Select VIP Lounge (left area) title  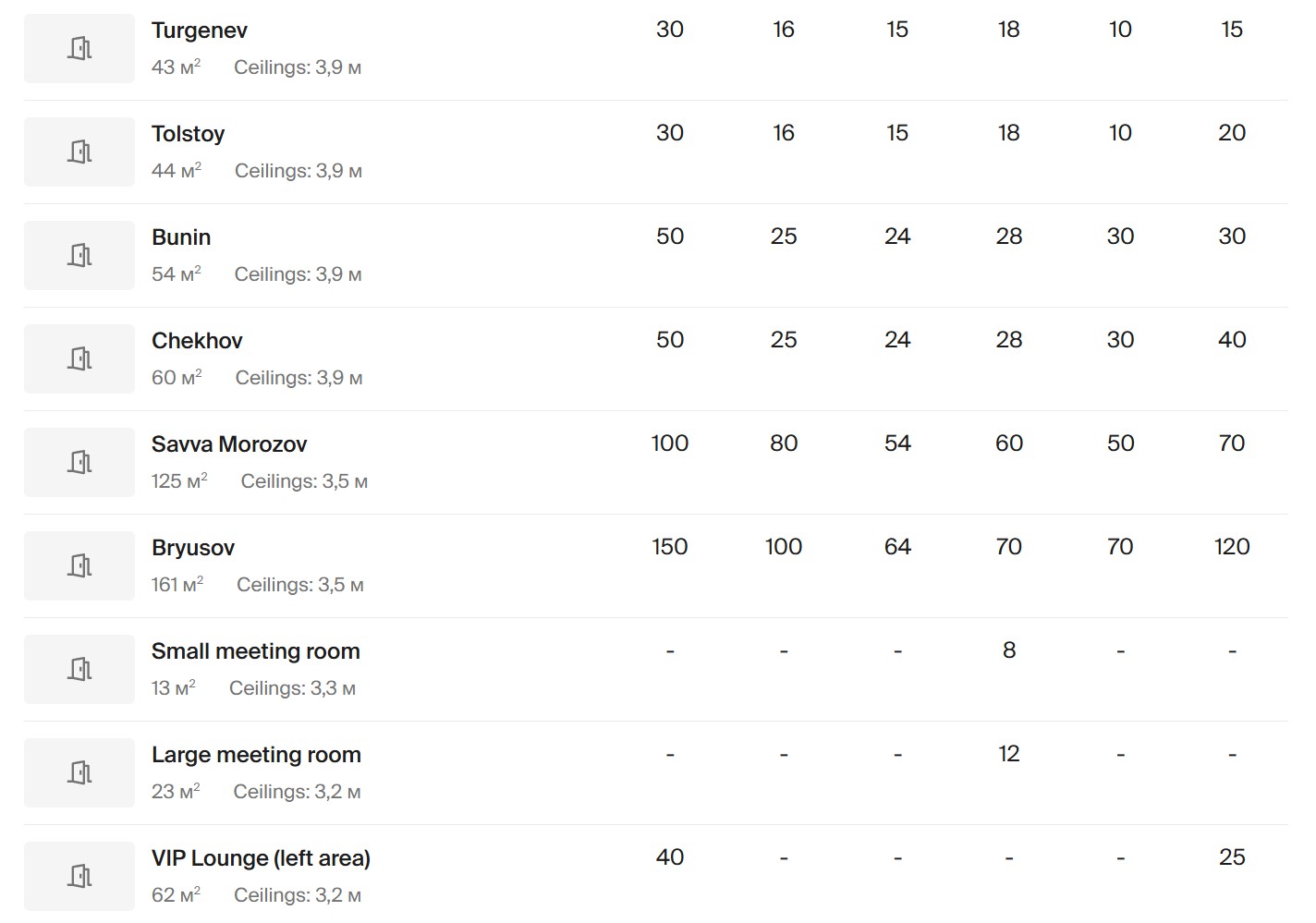(261, 858)
